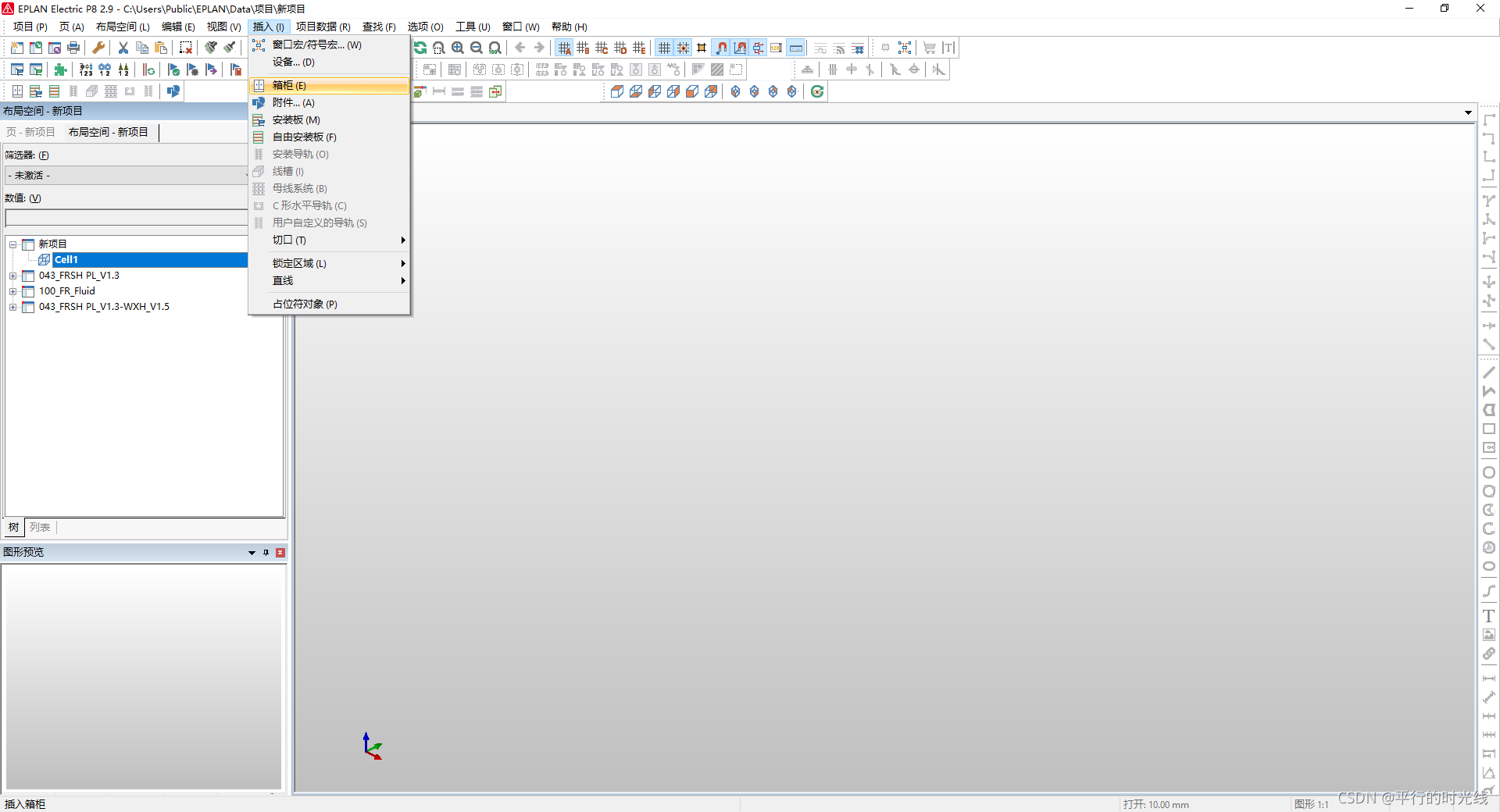The height and width of the screenshot is (812, 1500).
Task: Choose 自由安装板 (F) menu item
Action: click(330, 137)
